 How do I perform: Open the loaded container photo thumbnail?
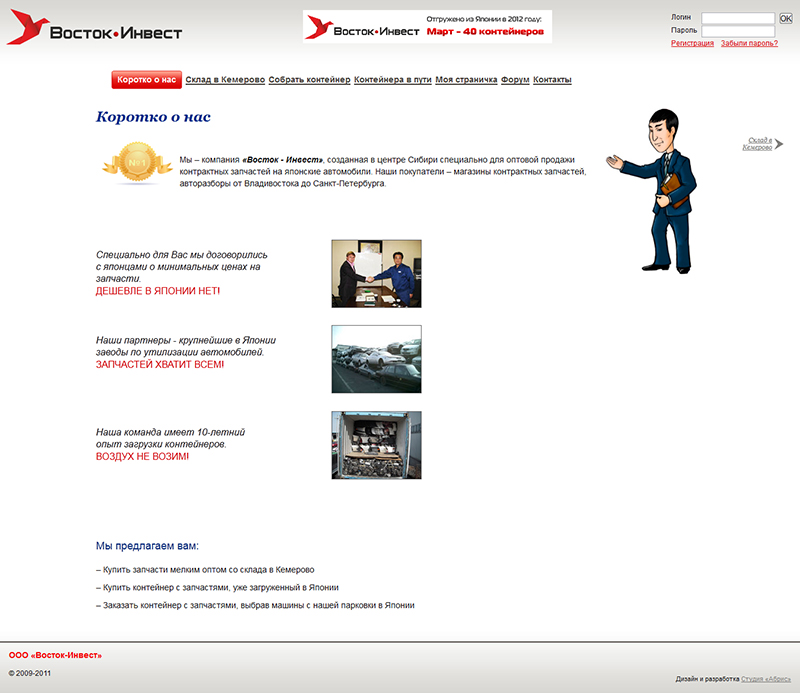[377, 445]
